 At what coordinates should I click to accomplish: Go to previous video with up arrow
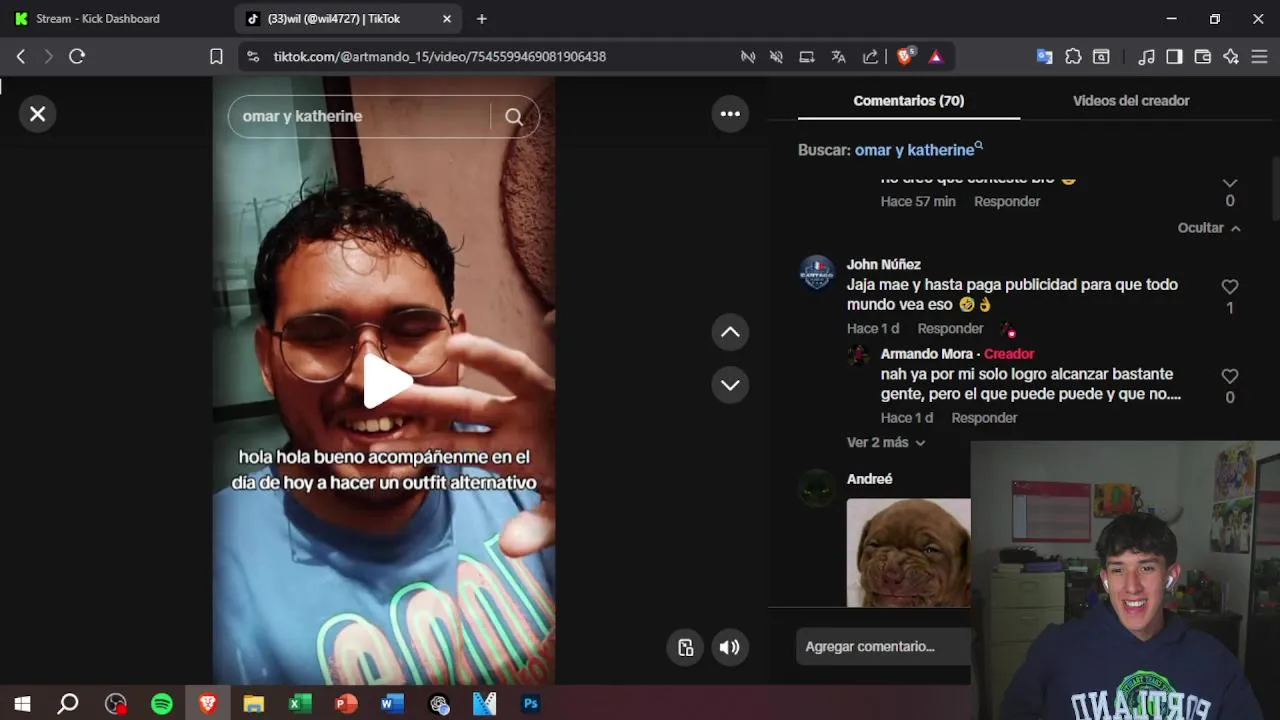pyautogui.click(x=730, y=332)
